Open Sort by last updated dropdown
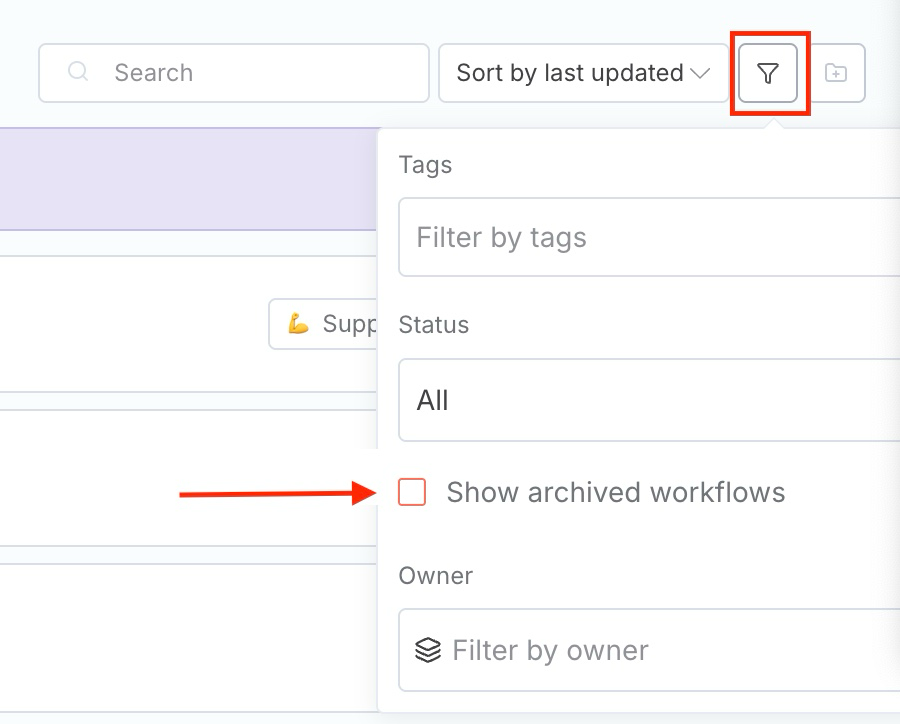The image size is (900, 724). tap(570, 73)
